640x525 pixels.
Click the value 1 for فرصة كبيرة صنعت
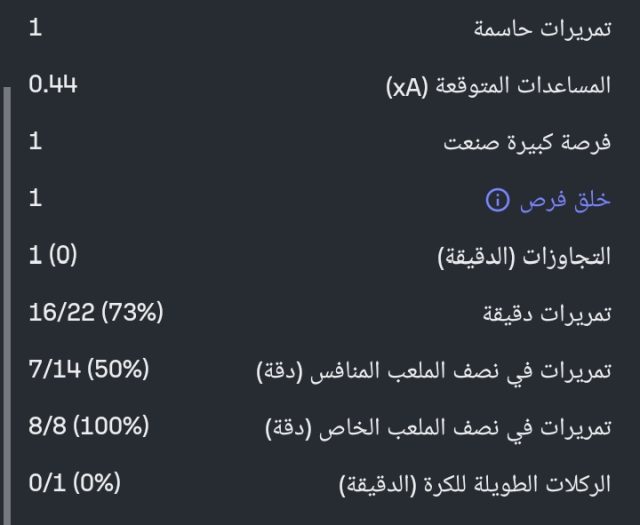click(35, 142)
